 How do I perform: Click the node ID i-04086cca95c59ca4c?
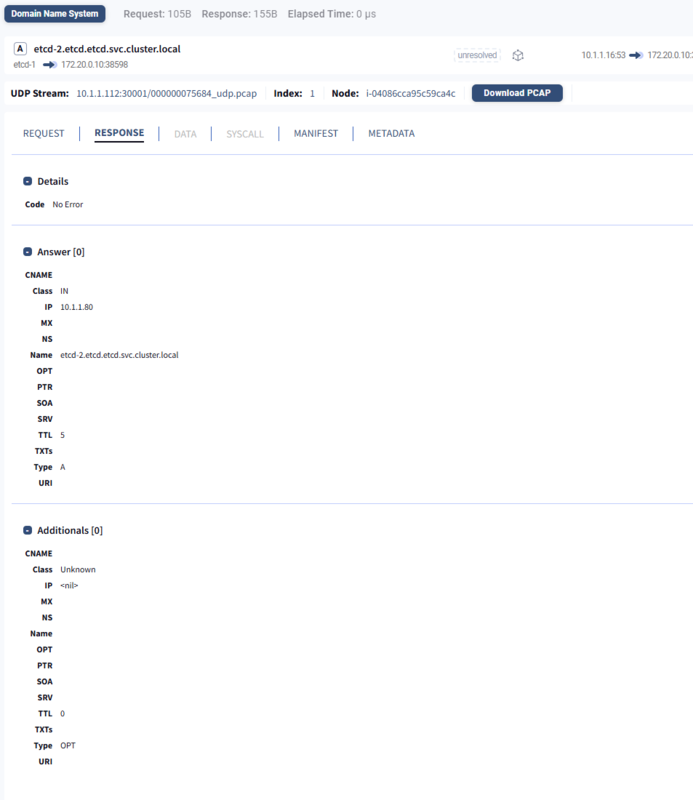(x=410, y=93)
